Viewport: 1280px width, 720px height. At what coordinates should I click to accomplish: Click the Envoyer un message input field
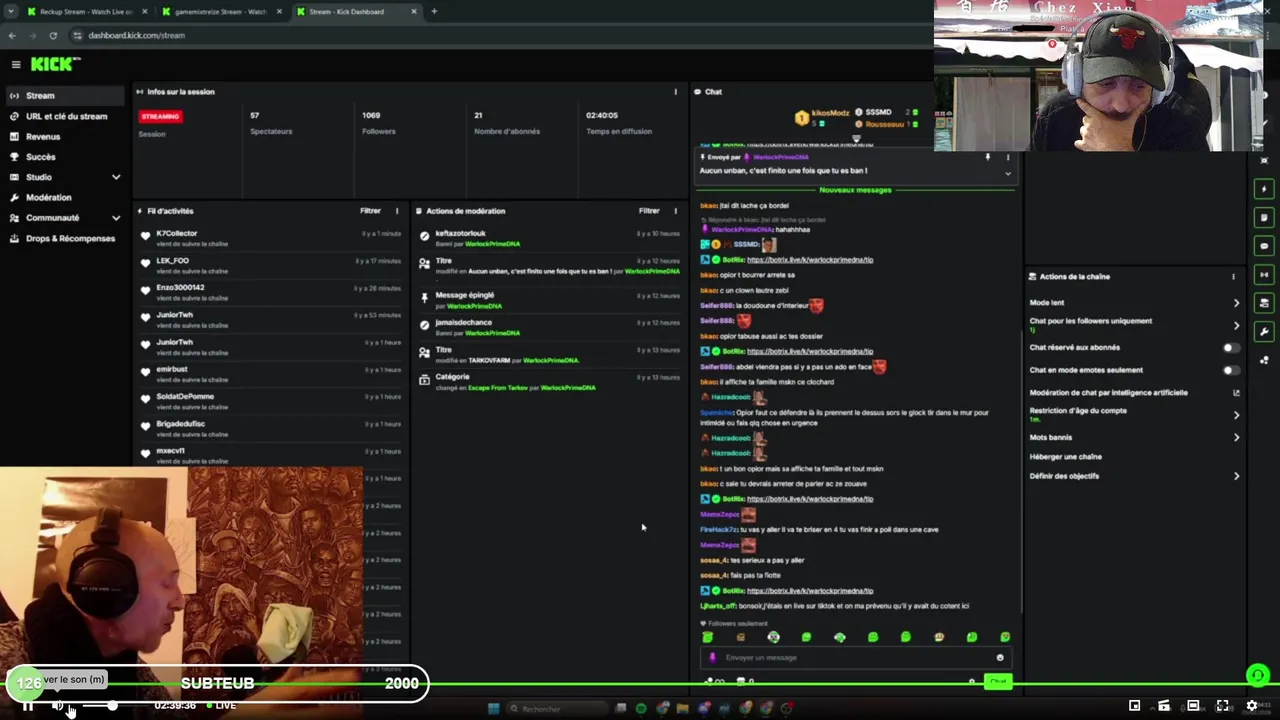(855, 657)
